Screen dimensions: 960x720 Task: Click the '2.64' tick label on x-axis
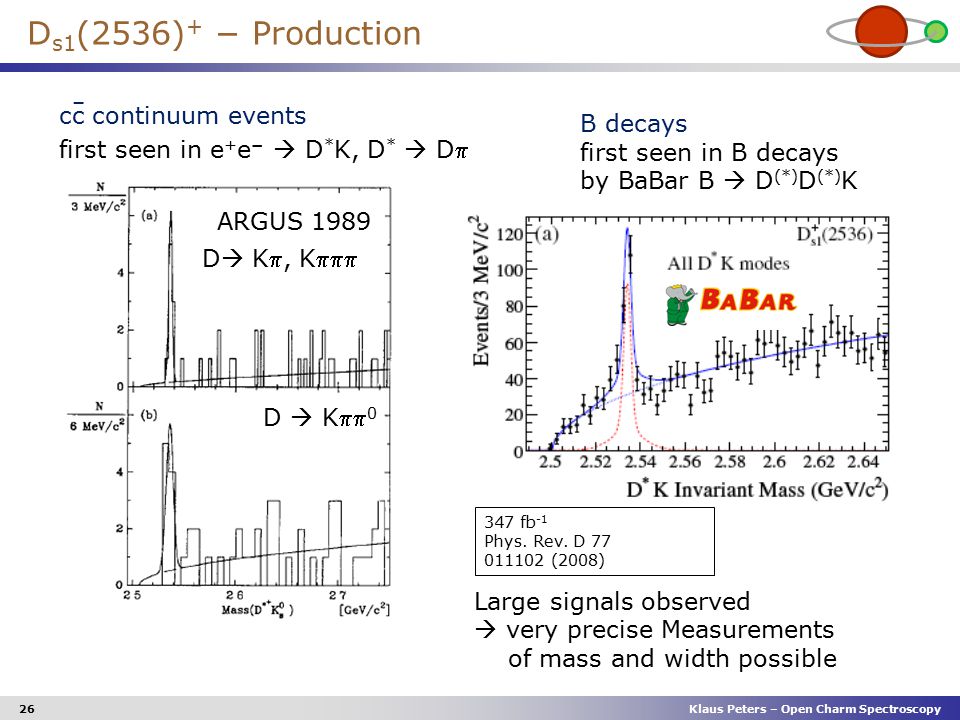pos(864,462)
